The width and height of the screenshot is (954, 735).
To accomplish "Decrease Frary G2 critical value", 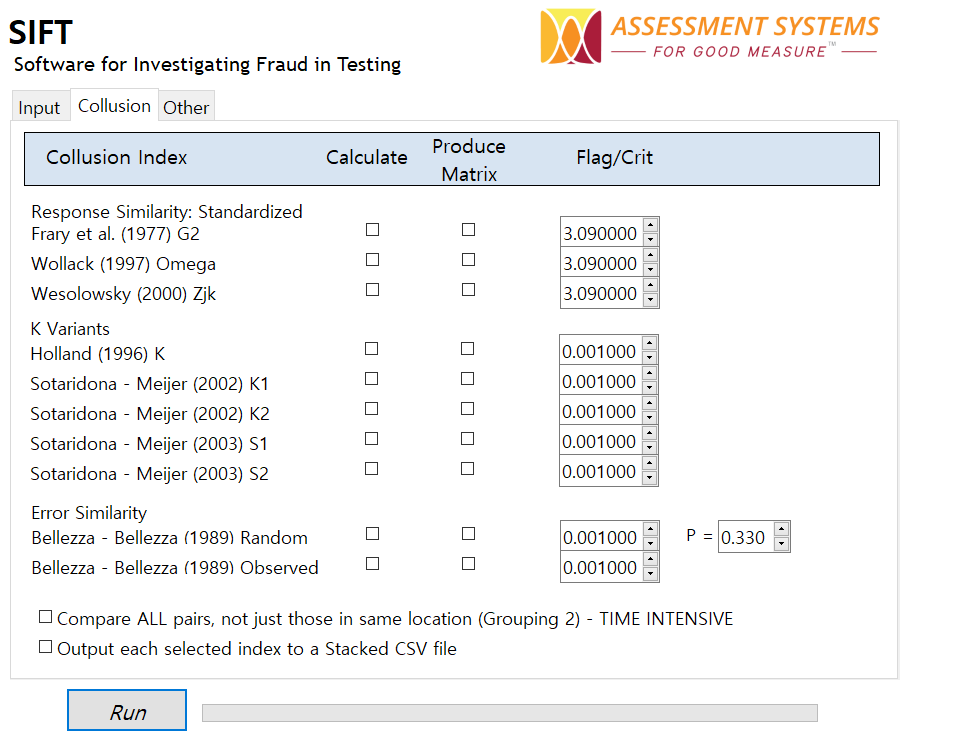I will click(x=651, y=240).
